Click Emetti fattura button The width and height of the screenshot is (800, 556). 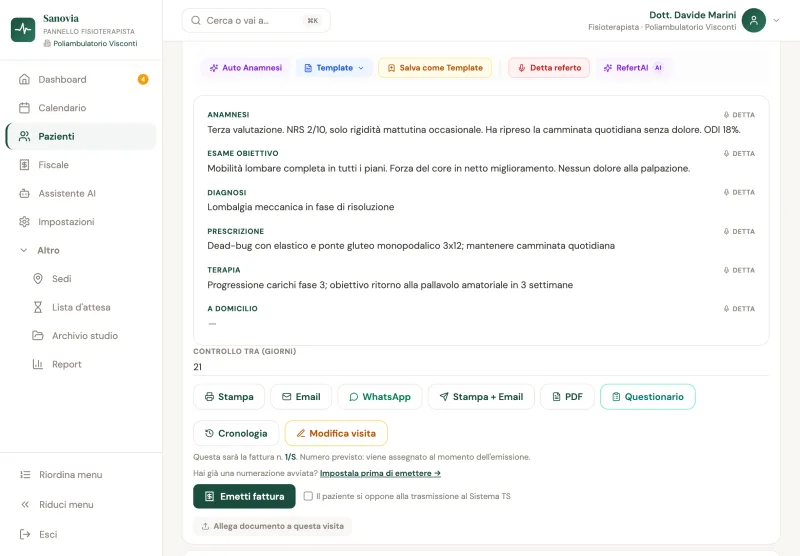pos(244,496)
